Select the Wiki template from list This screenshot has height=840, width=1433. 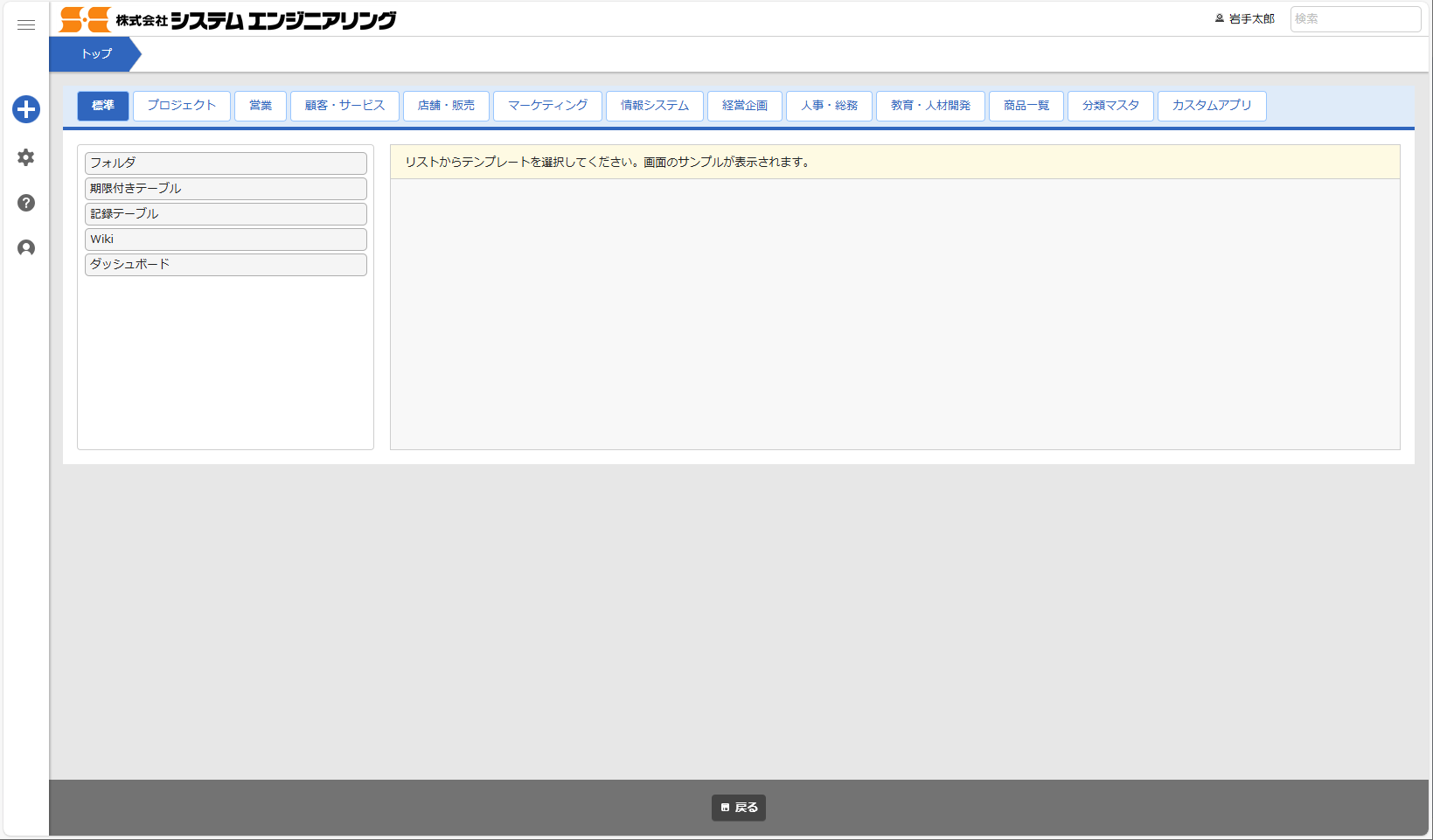tap(226, 240)
